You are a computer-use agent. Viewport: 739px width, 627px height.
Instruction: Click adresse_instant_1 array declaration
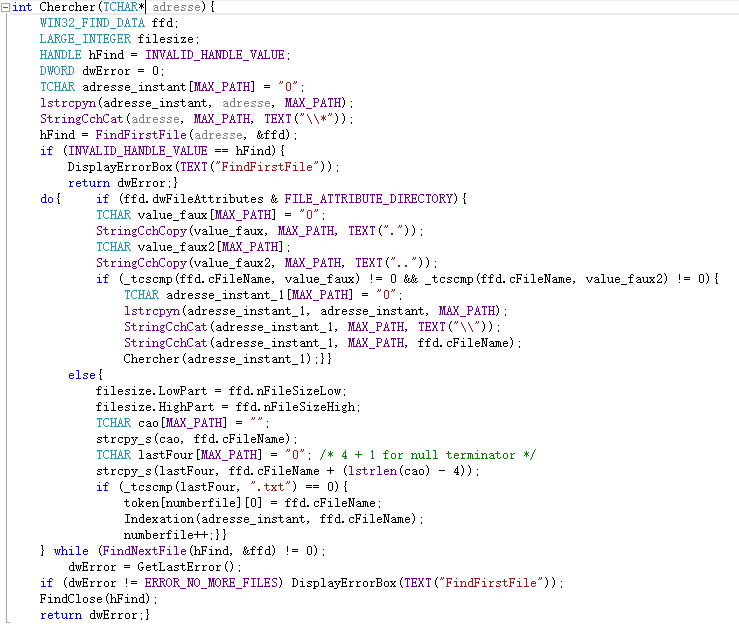point(263,296)
